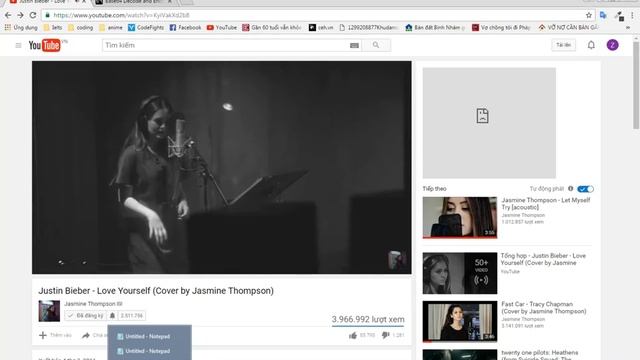The width and height of the screenshot is (640, 360).
Task: Click the autoplay info icon
Action: click(x=571, y=189)
